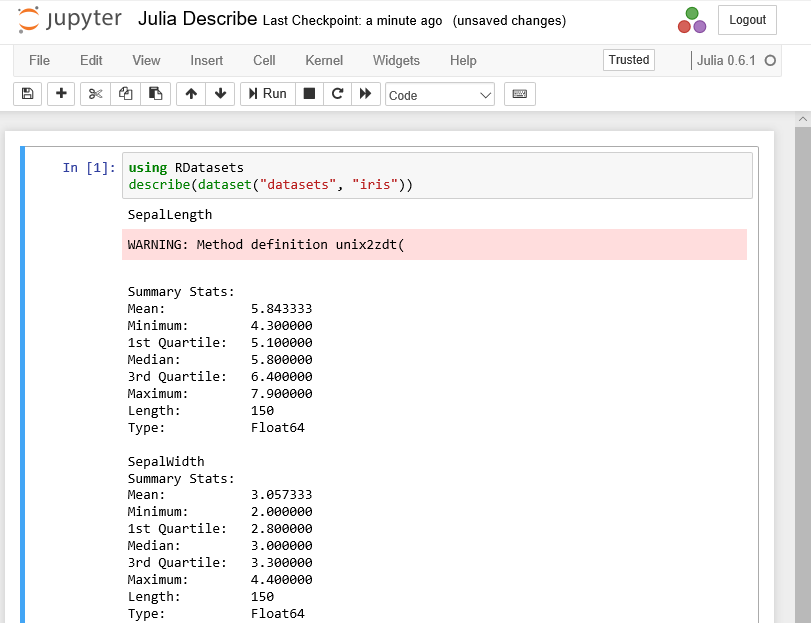Click the (unsaved changes) status text
The height and width of the screenshot is (623, 811).
pyautogui.click(x=509, y=21)
